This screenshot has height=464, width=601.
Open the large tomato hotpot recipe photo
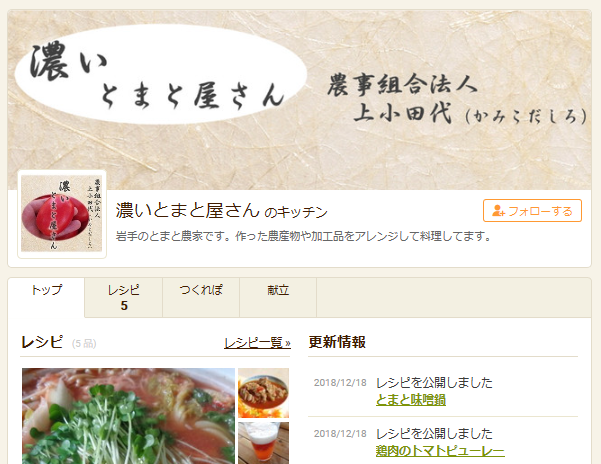128,416
